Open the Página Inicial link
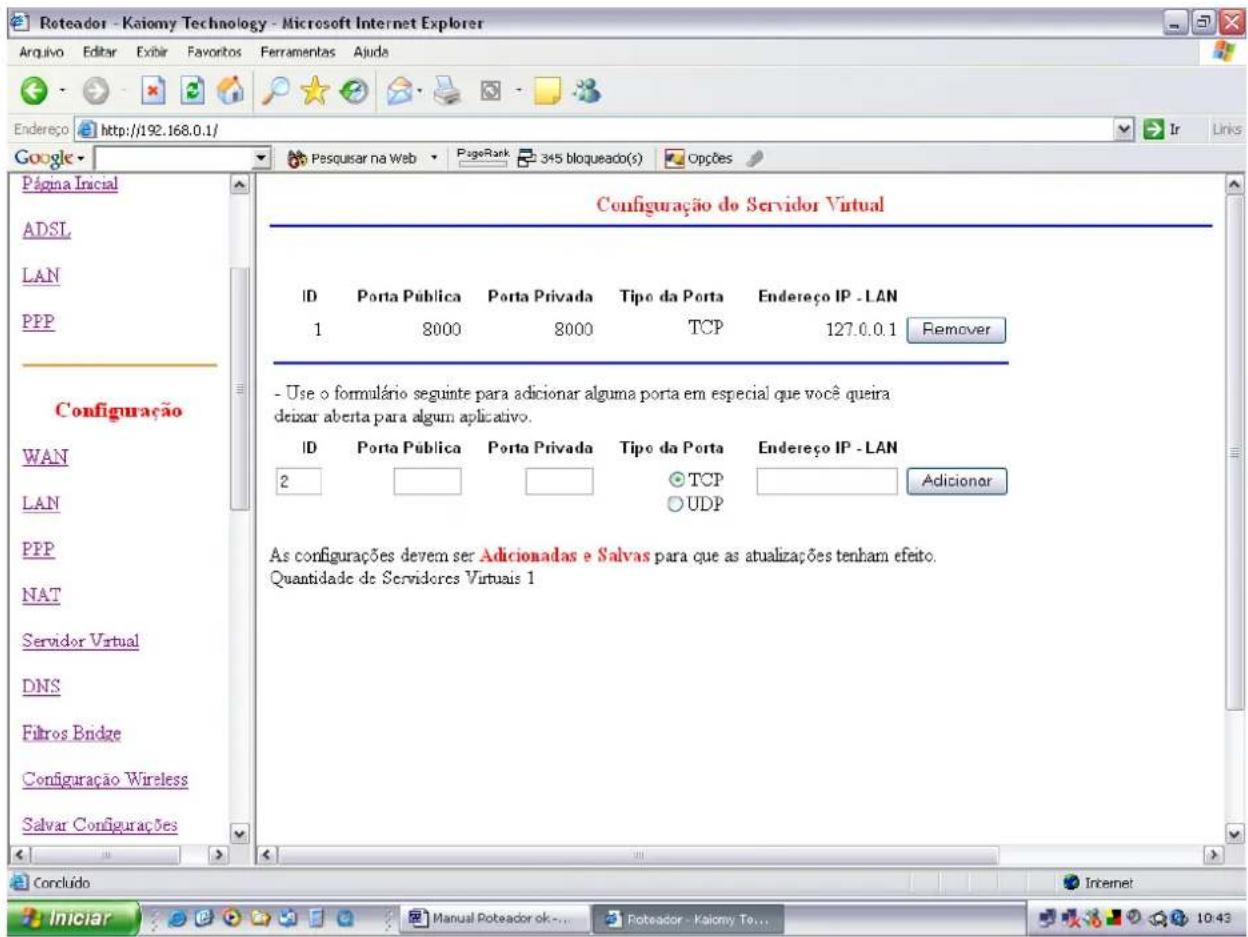The width and height of the screenshot is (1248, 937). coord(69,184)
